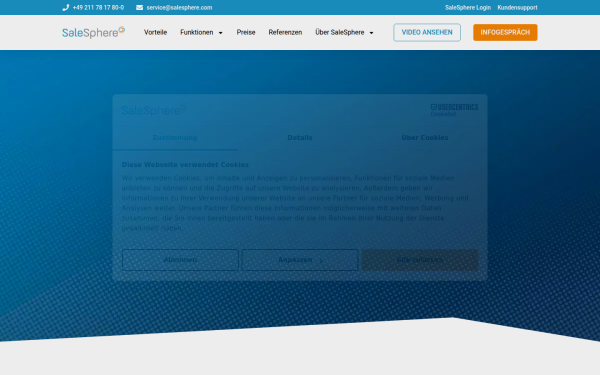Open the SaleSphere Login link

click(468, 8)
